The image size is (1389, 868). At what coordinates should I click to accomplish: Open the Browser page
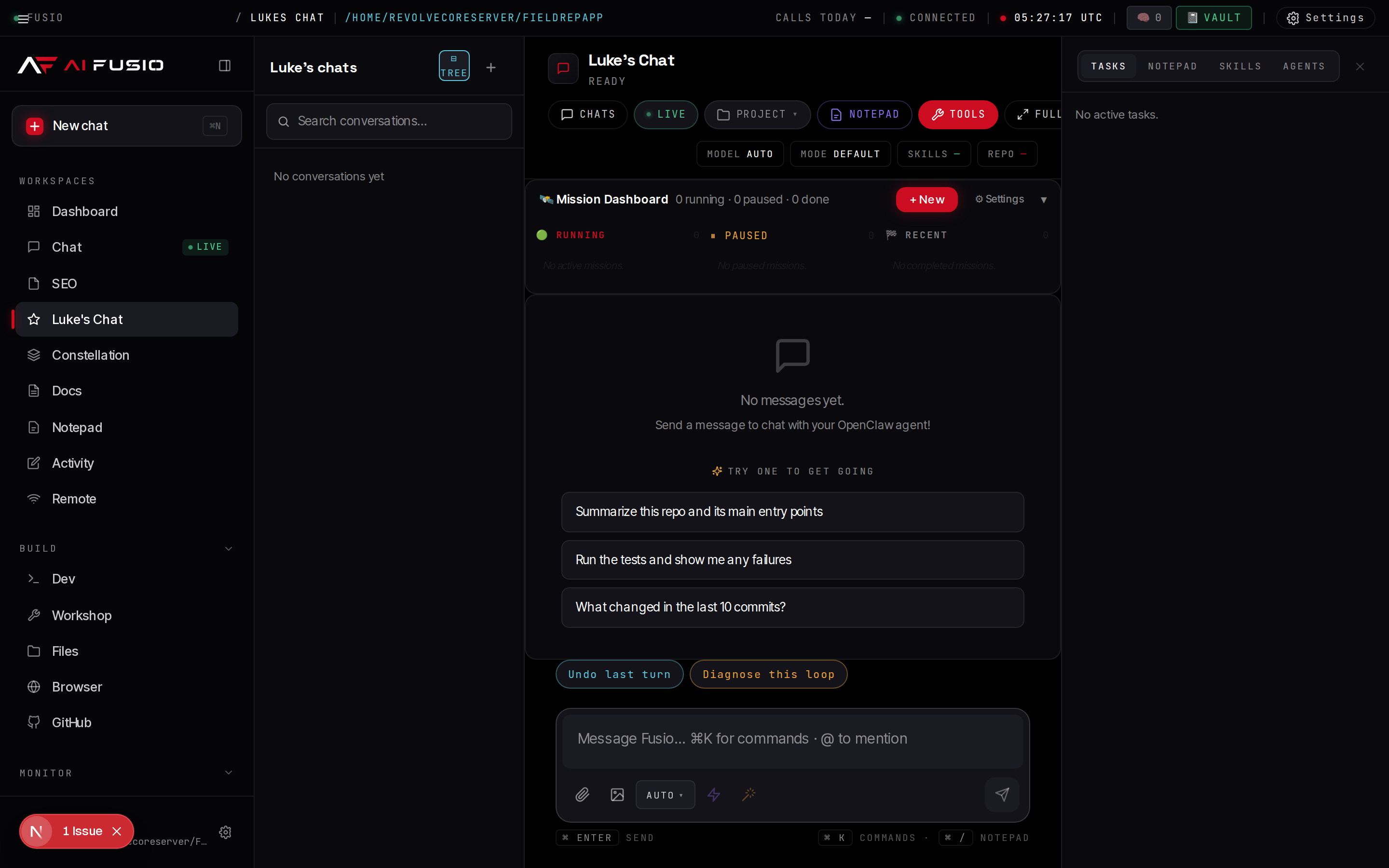coord(126,687)
